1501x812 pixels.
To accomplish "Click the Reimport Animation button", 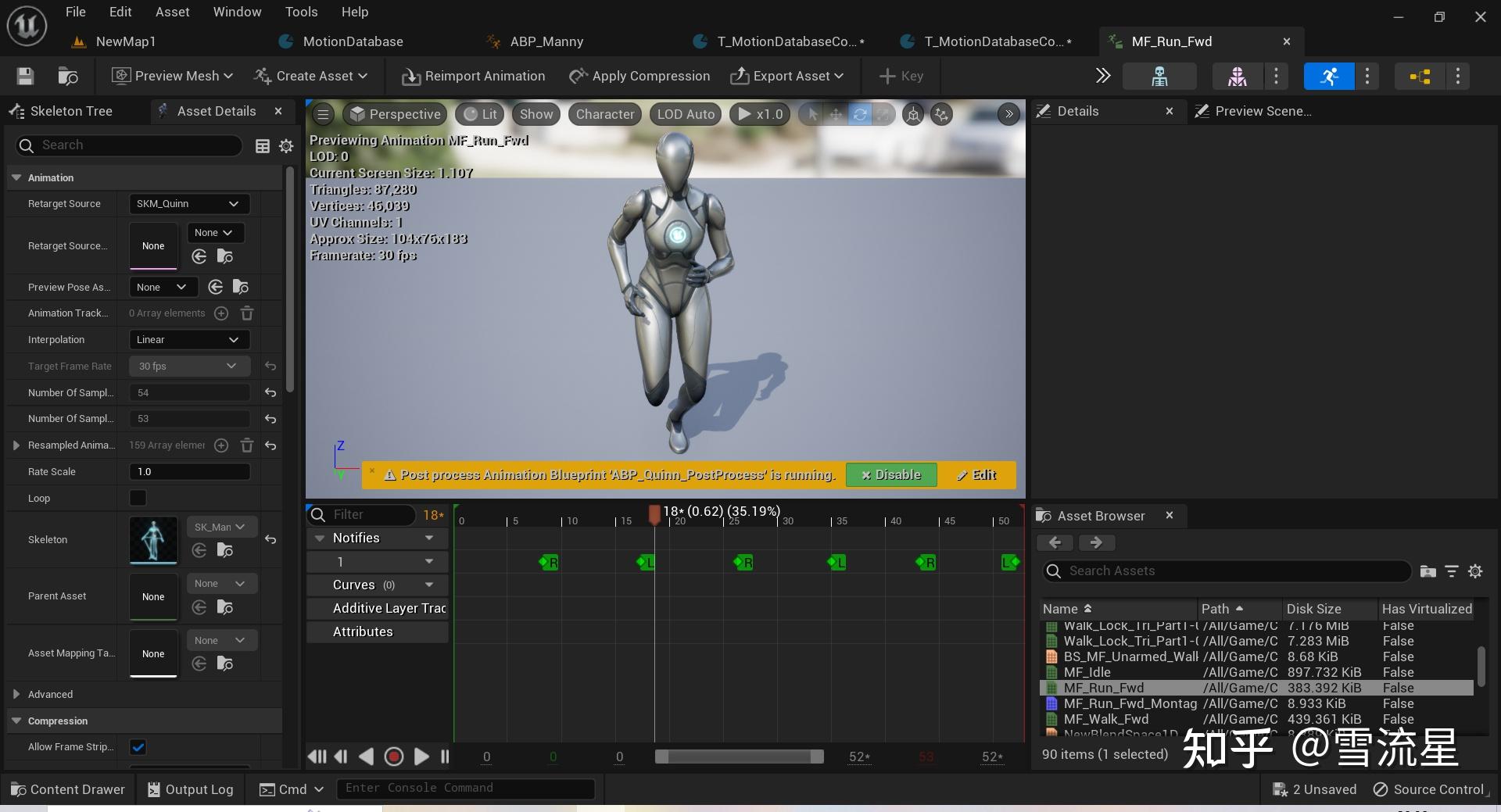I will point(473,76).
